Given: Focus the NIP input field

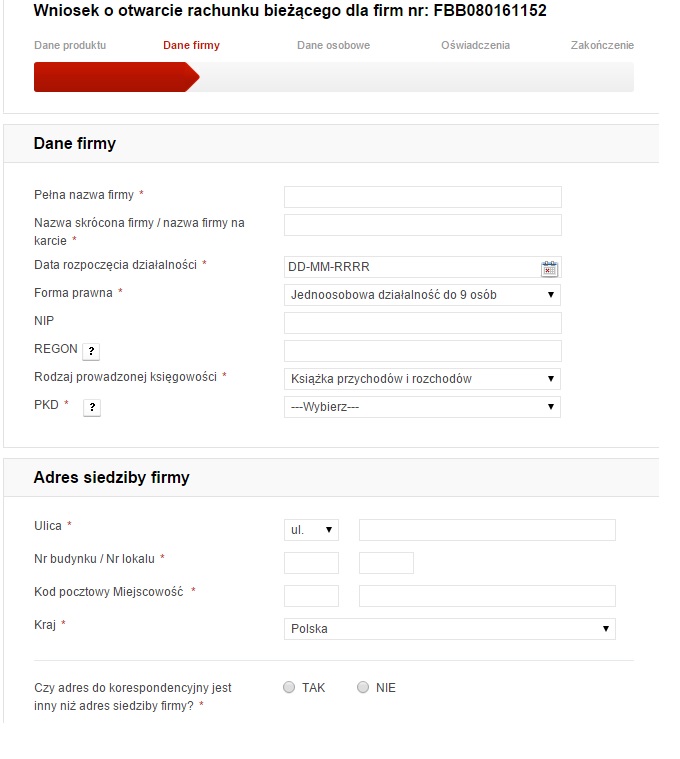Looking at the screenshot, I should coord(423,323).
